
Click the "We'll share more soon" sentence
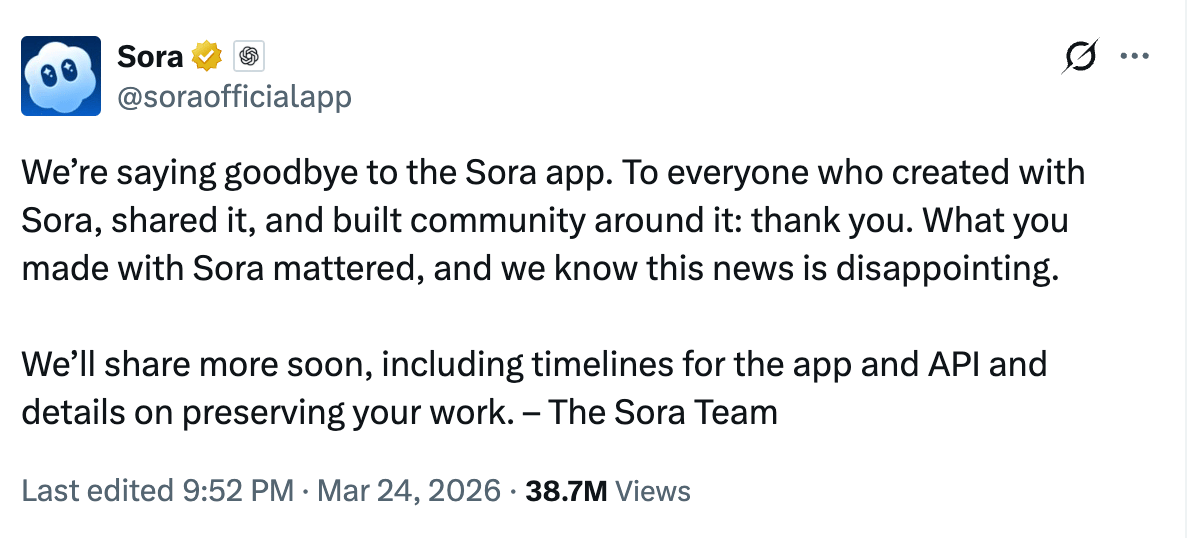[195, 364]
